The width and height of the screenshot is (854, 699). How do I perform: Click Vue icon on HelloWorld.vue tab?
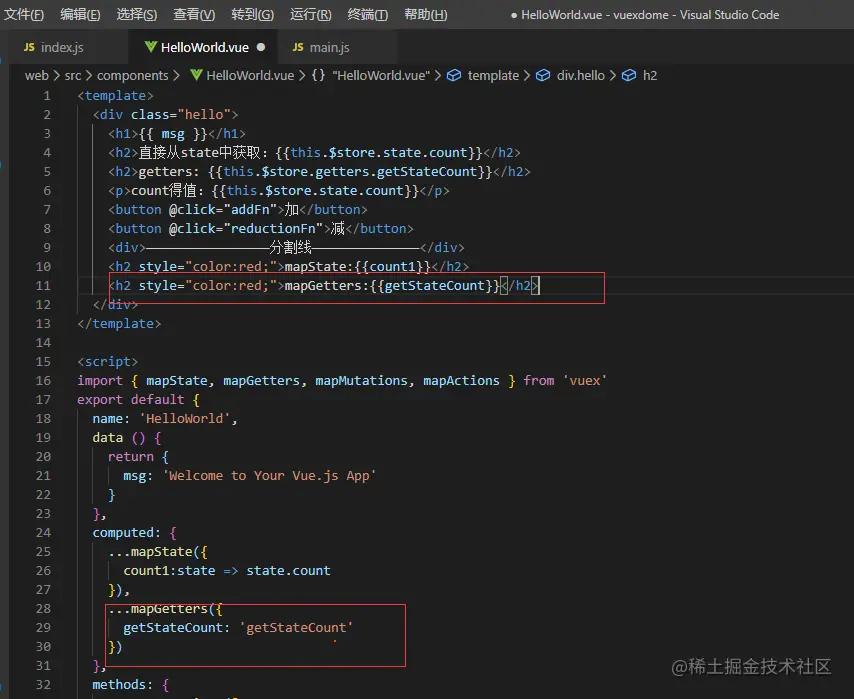151,47
